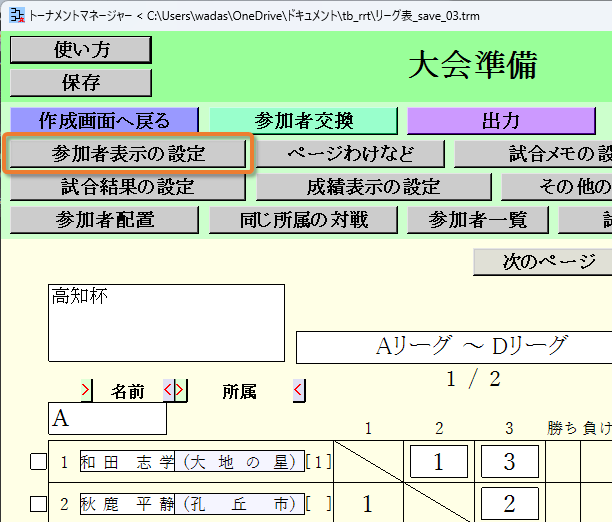Open 試合メモの設定 button

click(x=533, y=153)
